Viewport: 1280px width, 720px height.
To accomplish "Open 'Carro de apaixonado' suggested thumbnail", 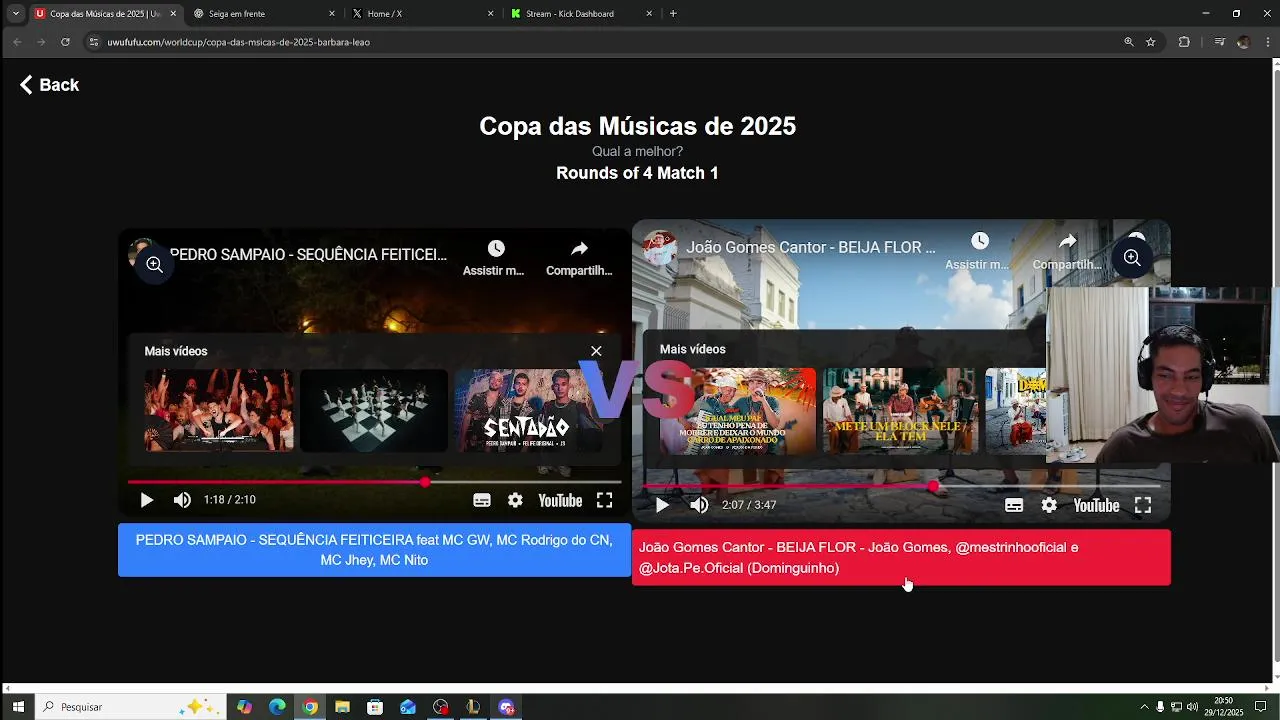I will [738, 411].
